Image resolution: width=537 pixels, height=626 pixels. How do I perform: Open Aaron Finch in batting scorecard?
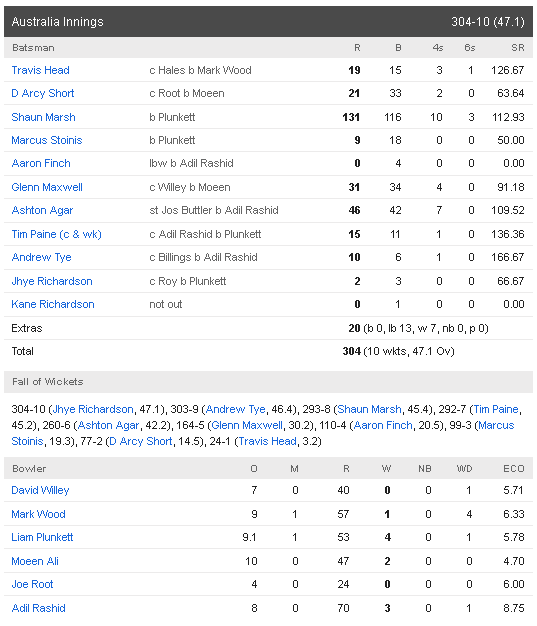(x=41, y=163)
